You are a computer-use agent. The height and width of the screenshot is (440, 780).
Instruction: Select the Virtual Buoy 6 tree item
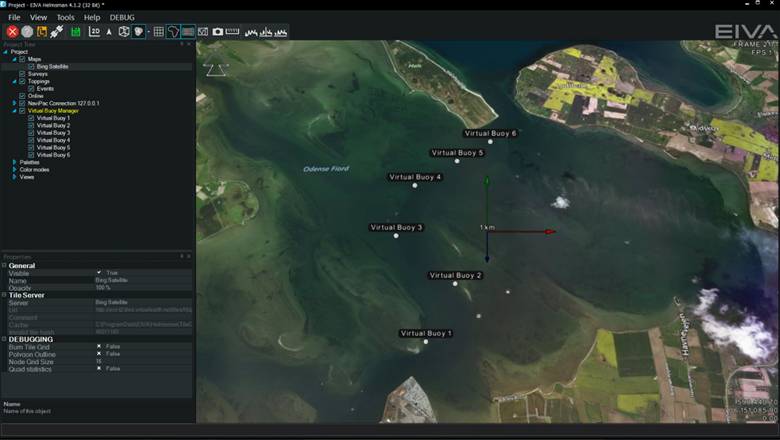click(53, 155)
